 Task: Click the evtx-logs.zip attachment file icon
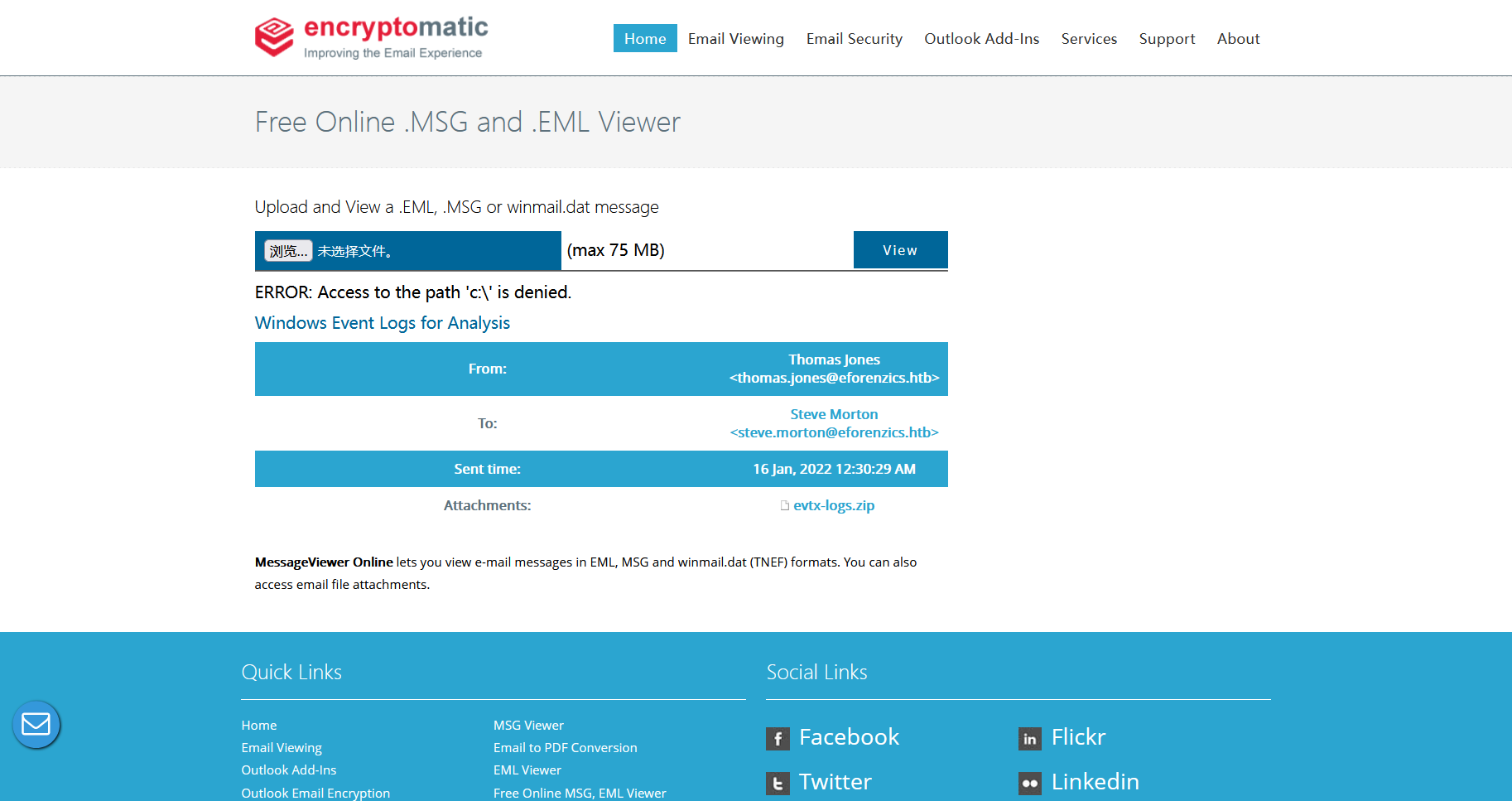click(785, 505)
